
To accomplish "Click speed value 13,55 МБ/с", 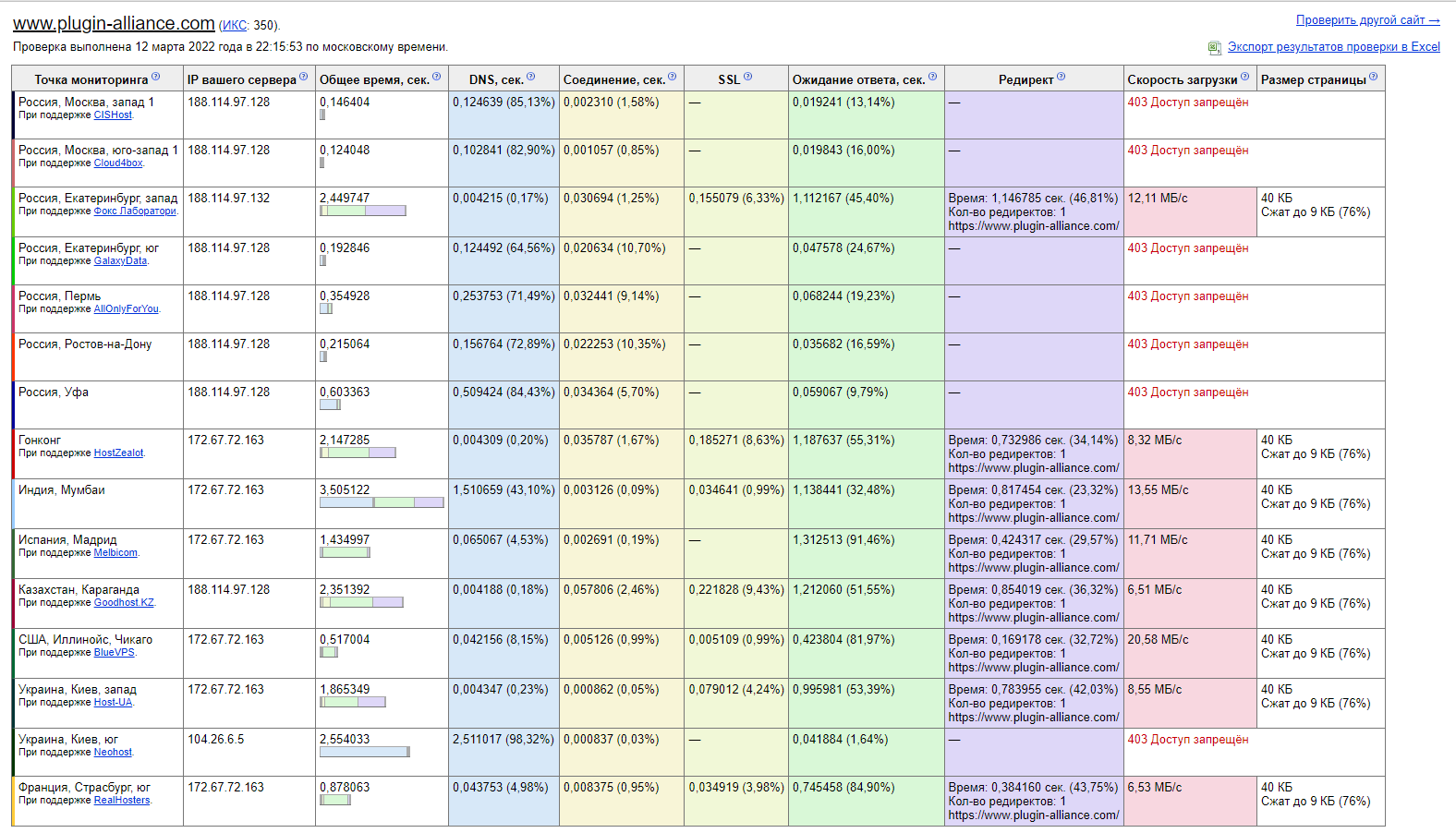I will coord(1158,489).
